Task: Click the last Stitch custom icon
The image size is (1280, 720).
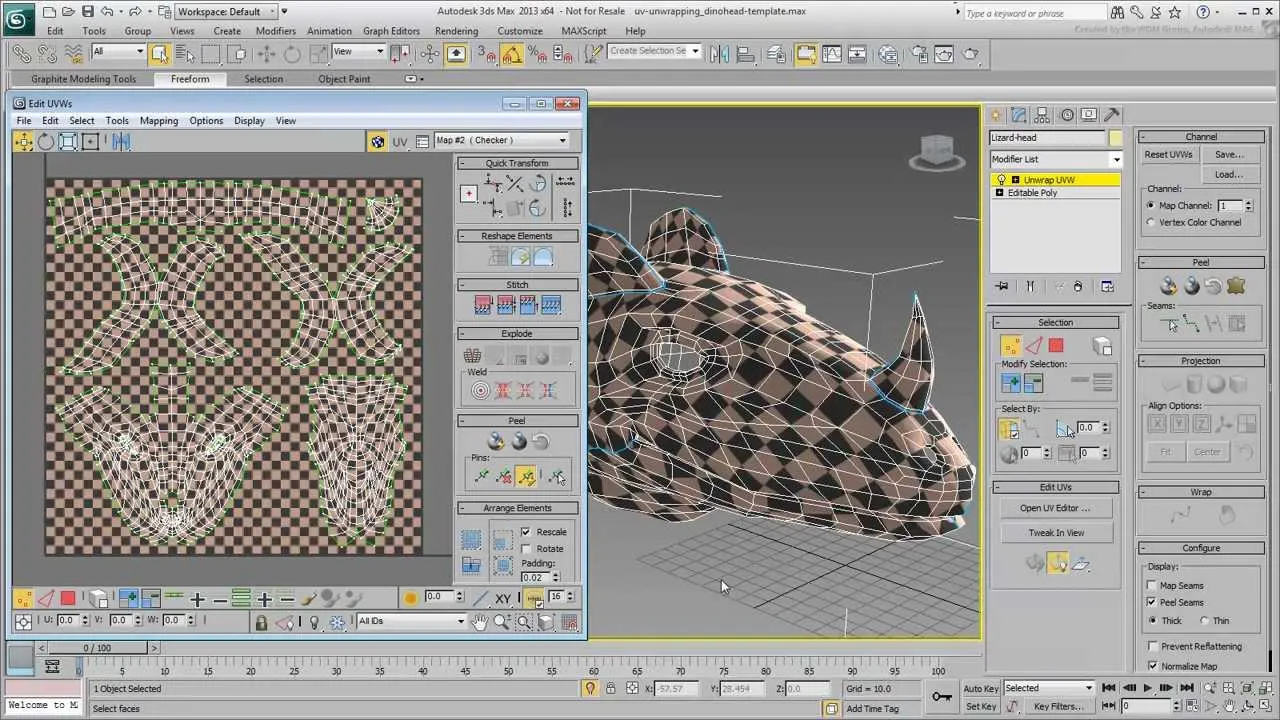Action: click(x=550, y=306)
